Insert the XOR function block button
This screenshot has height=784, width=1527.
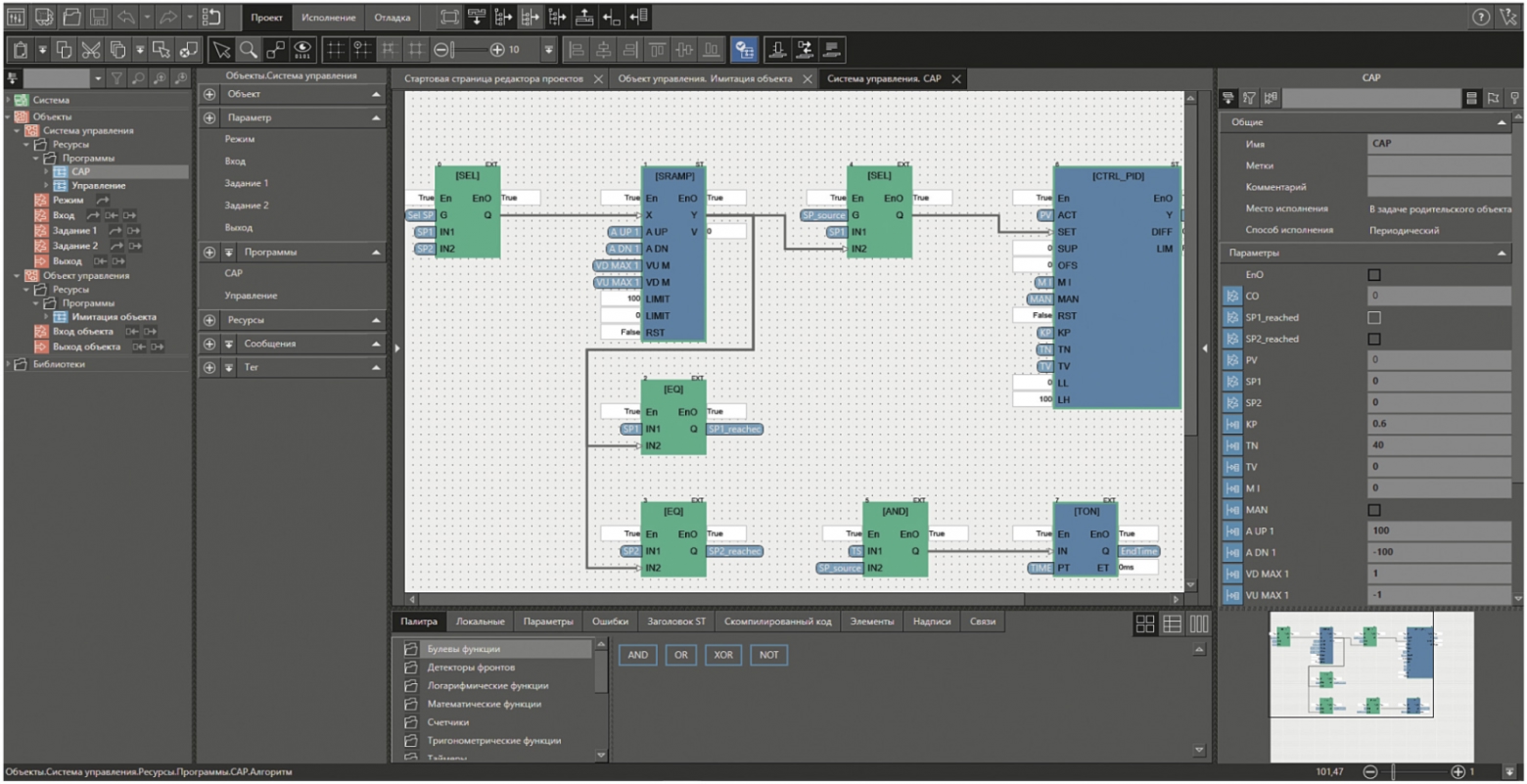coord(723,655)
